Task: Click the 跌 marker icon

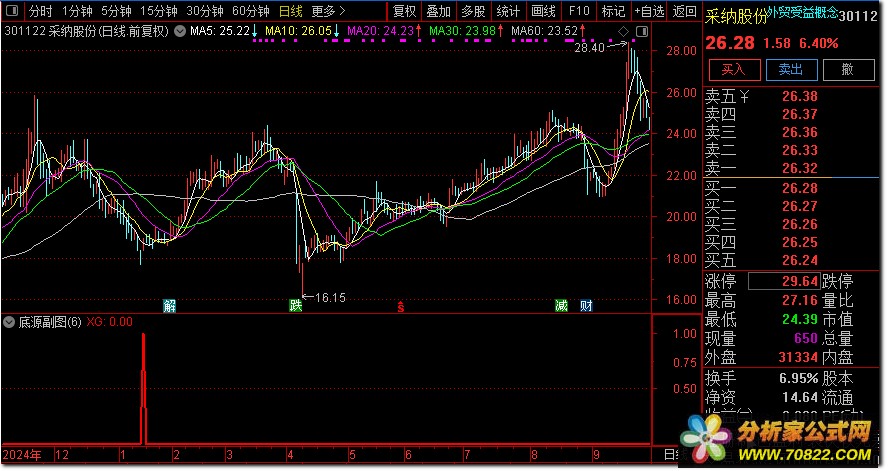Action: pos(296,306)
